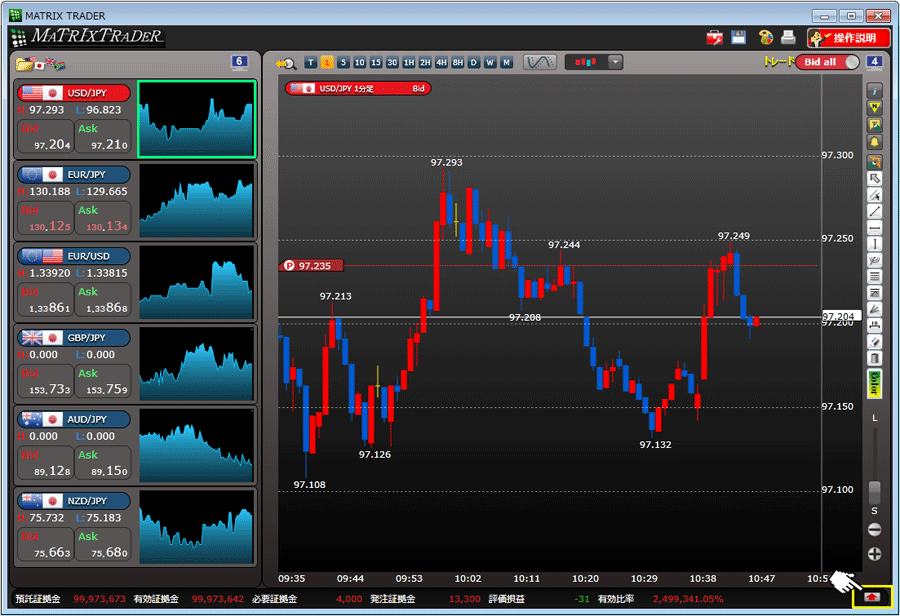Choose the arrow pointer drawing tool

874,179
